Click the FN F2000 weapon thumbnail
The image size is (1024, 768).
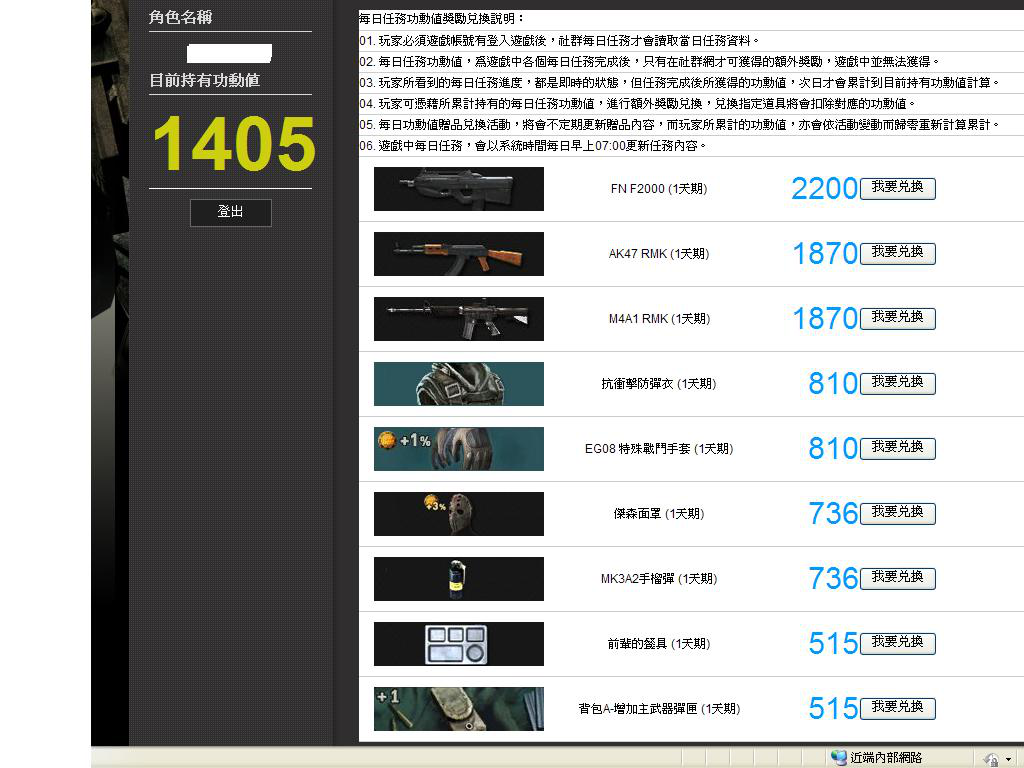[458, 189]
